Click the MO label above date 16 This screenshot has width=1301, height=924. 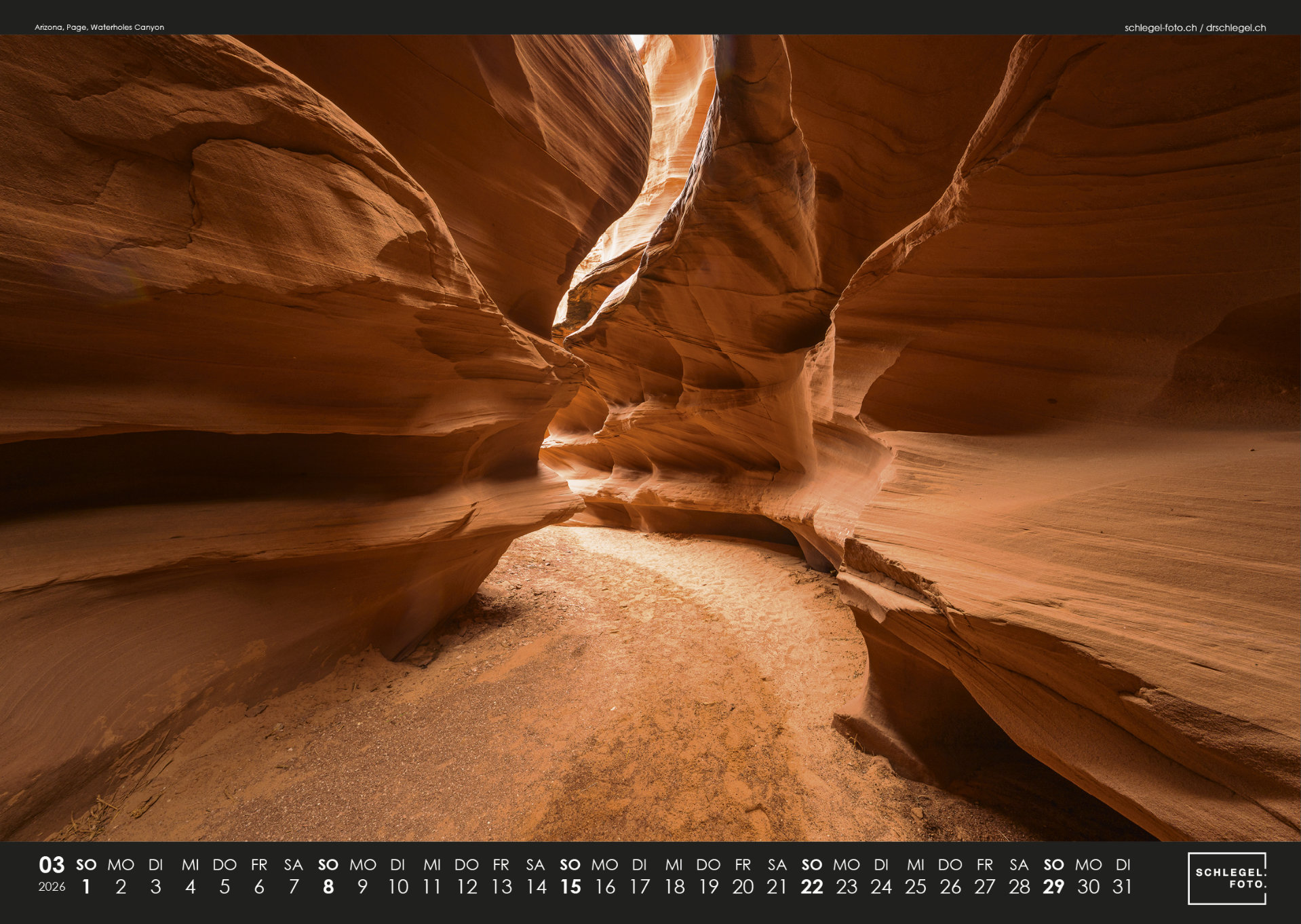(604, 865)
